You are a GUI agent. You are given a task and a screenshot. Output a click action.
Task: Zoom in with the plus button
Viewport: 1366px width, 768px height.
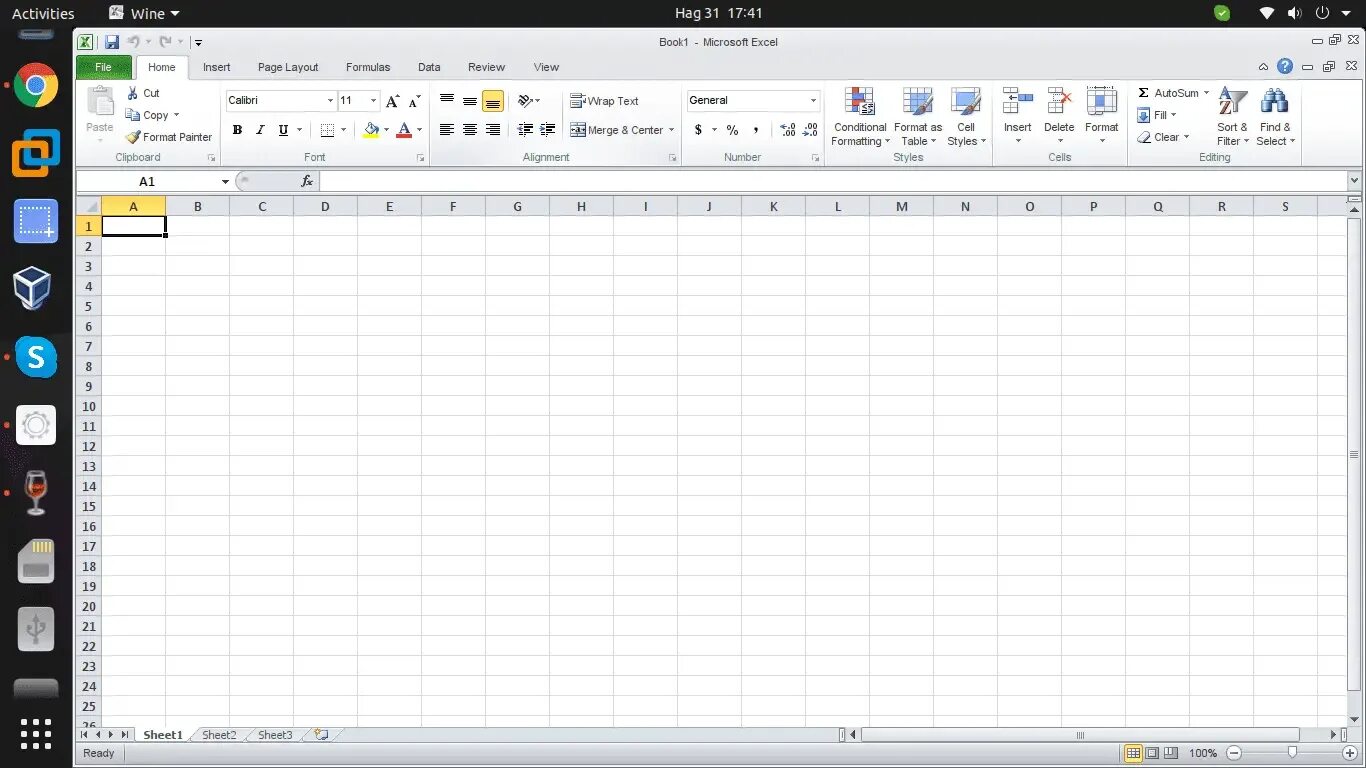[1349, 753]
